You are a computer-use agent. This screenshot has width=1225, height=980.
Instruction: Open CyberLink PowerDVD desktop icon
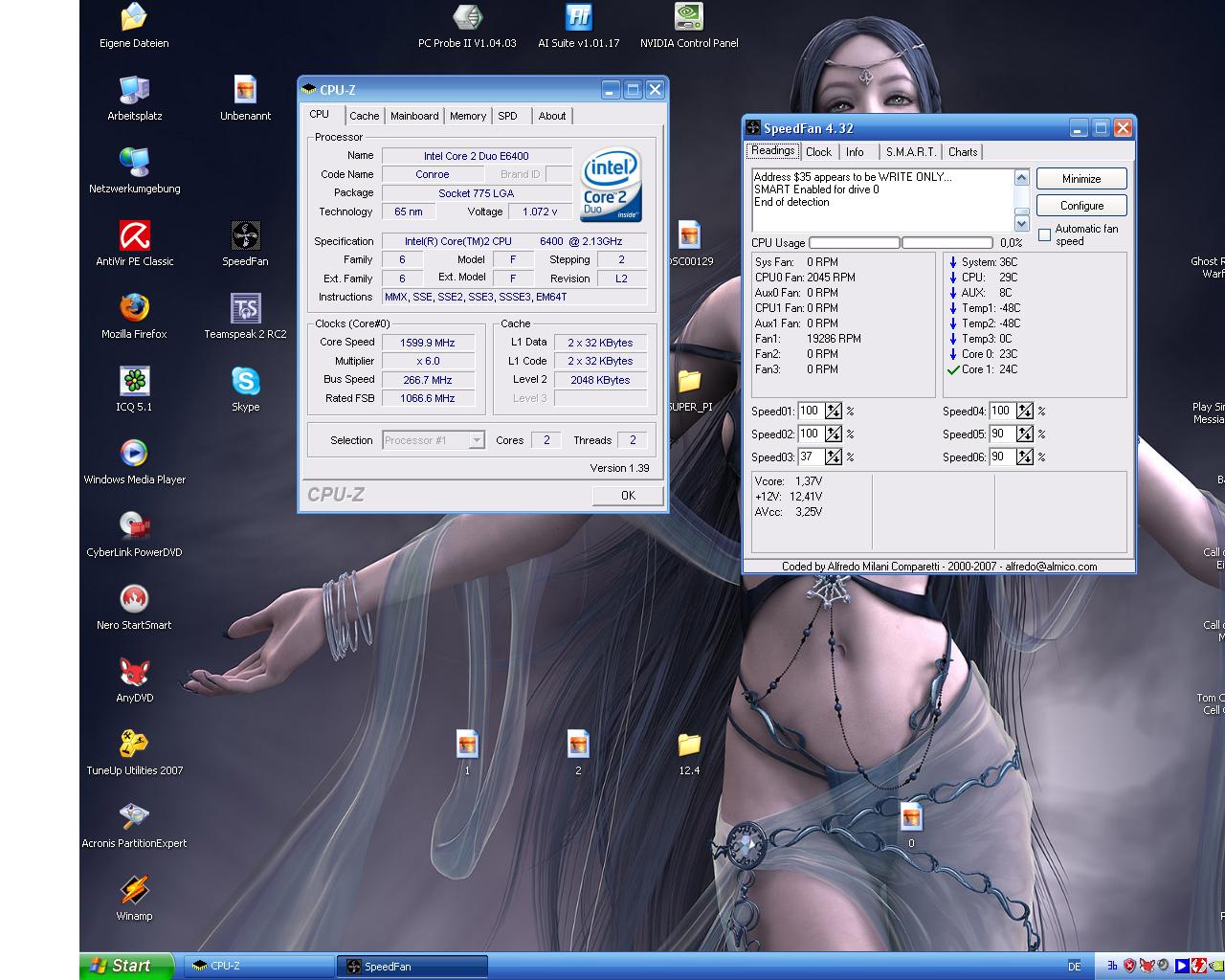pos(134,535)
